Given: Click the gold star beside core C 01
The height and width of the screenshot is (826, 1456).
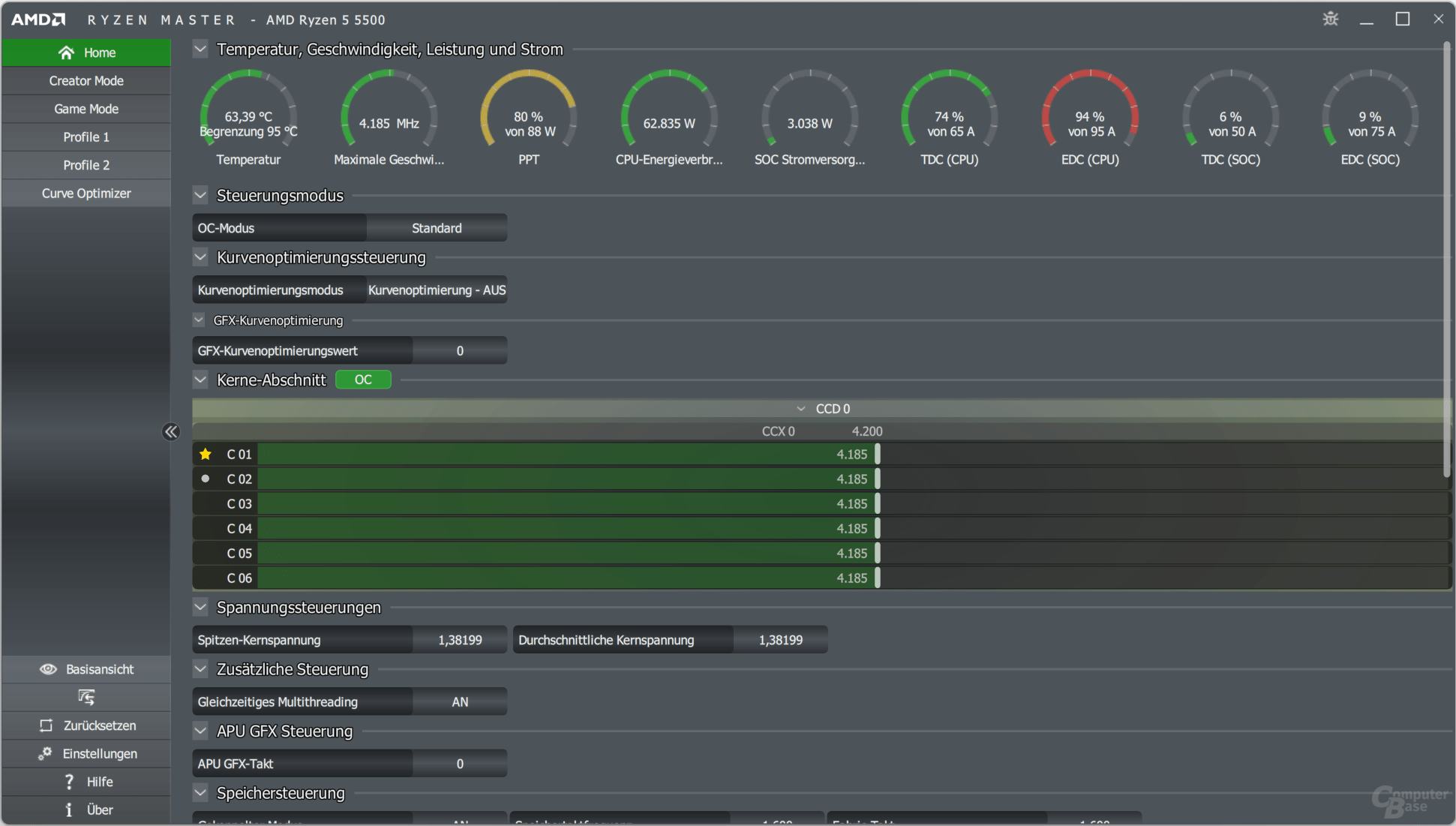Looking at the screenshot, I should pos(206,454).
